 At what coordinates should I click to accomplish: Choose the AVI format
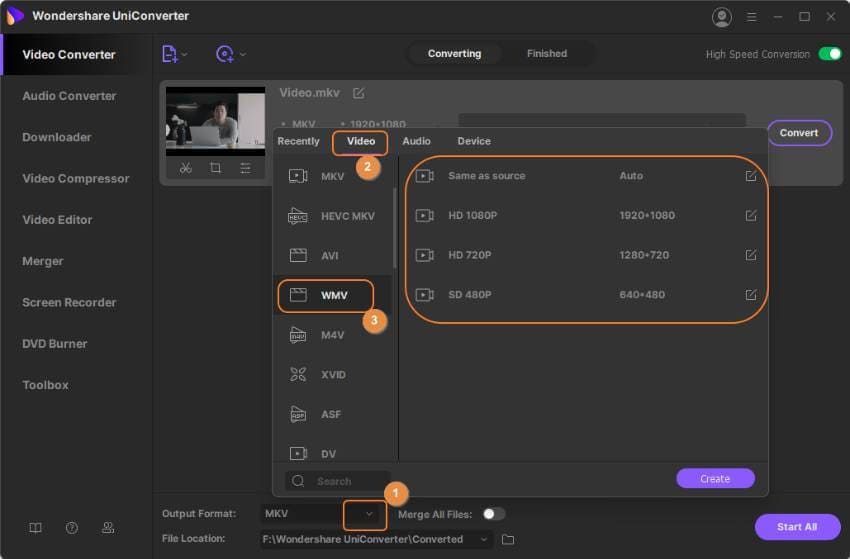click(332, 255)
